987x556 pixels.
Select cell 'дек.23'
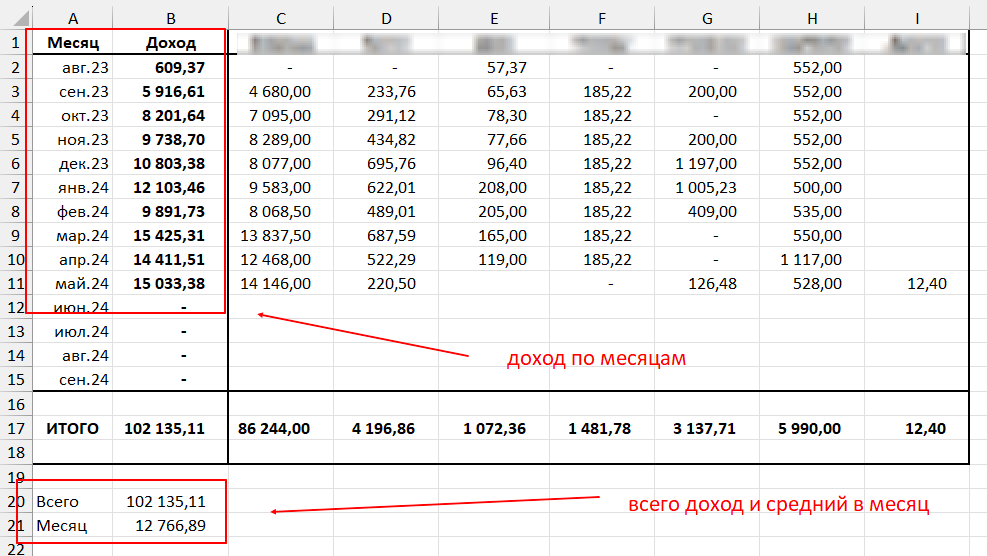[72, 163]
